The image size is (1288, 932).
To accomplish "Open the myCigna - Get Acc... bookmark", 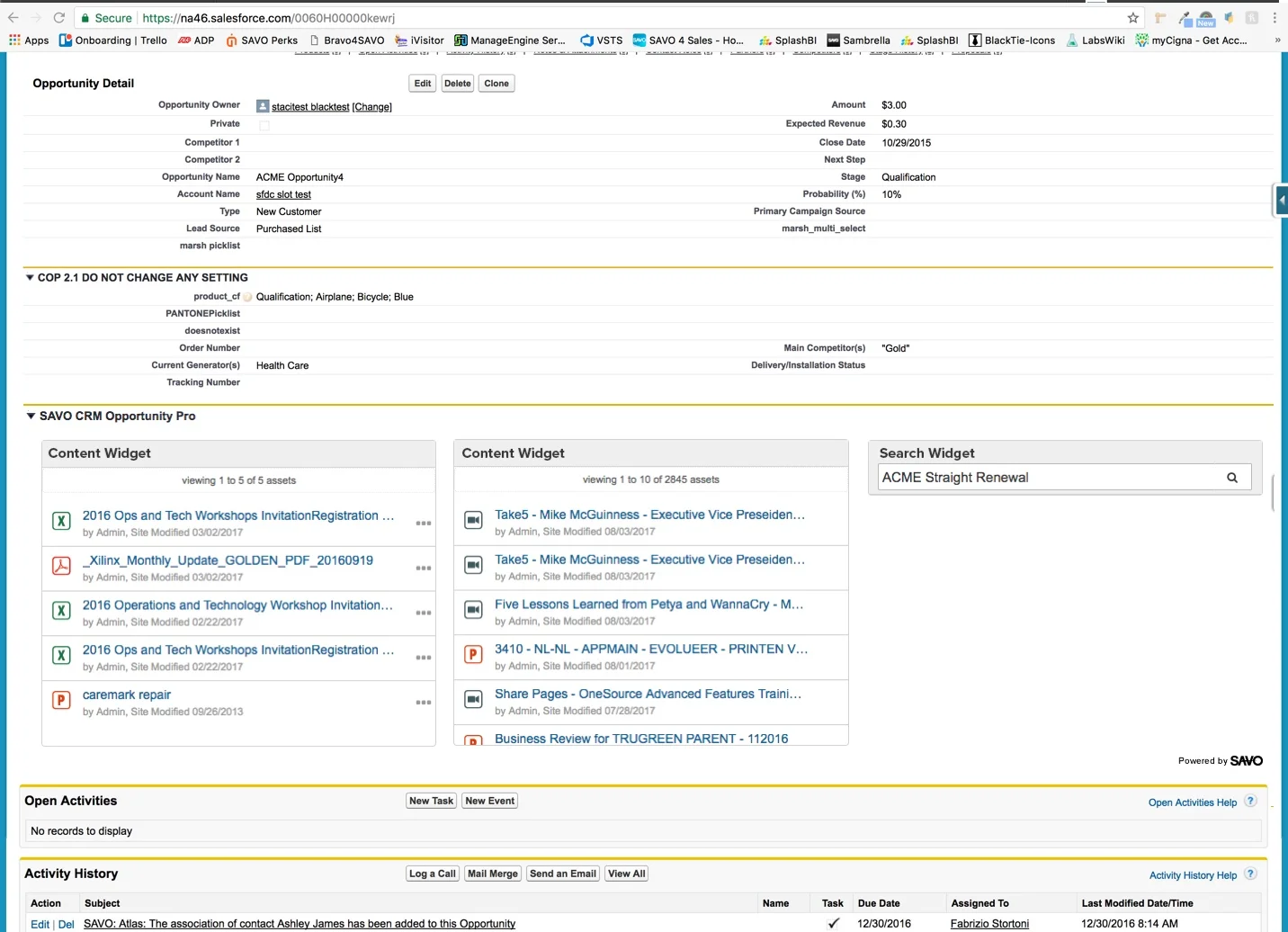I will pyautogui.click(x=1192, y=40).
